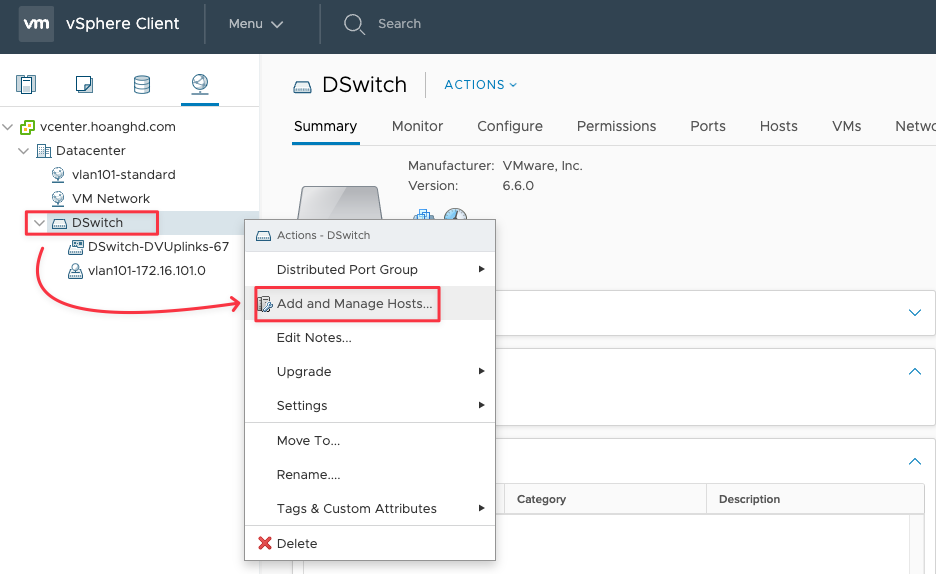Expand the Tags & Custom Attributes submenu arrow

point(481,508)
